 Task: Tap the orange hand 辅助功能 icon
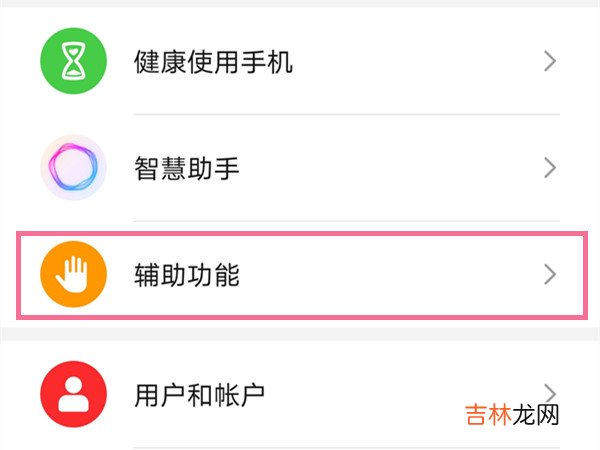tap(73, 275)
